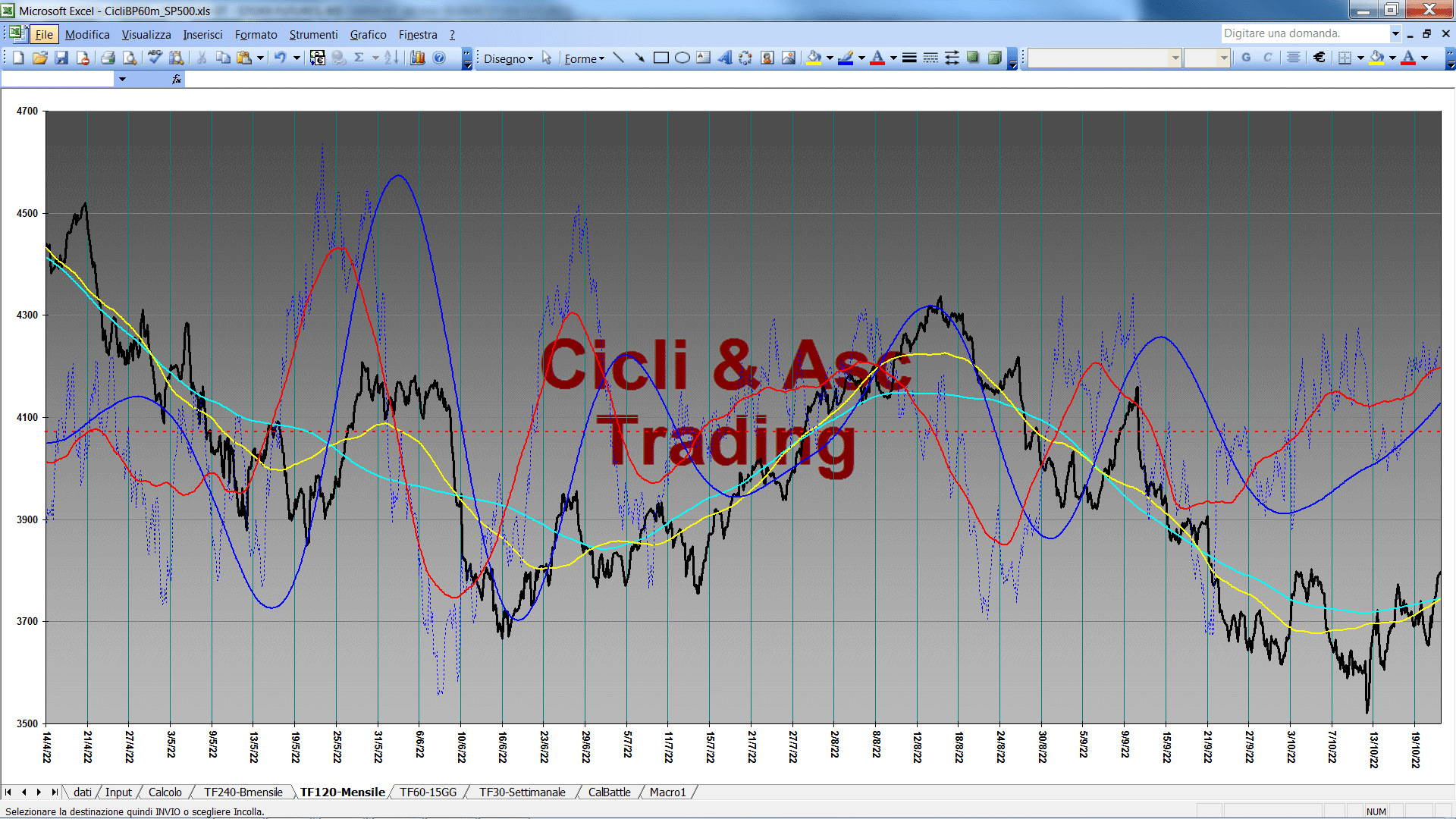Switch to the TF60-15GG sheet tab
This screenshot has width=1456, height=819.
428,792
